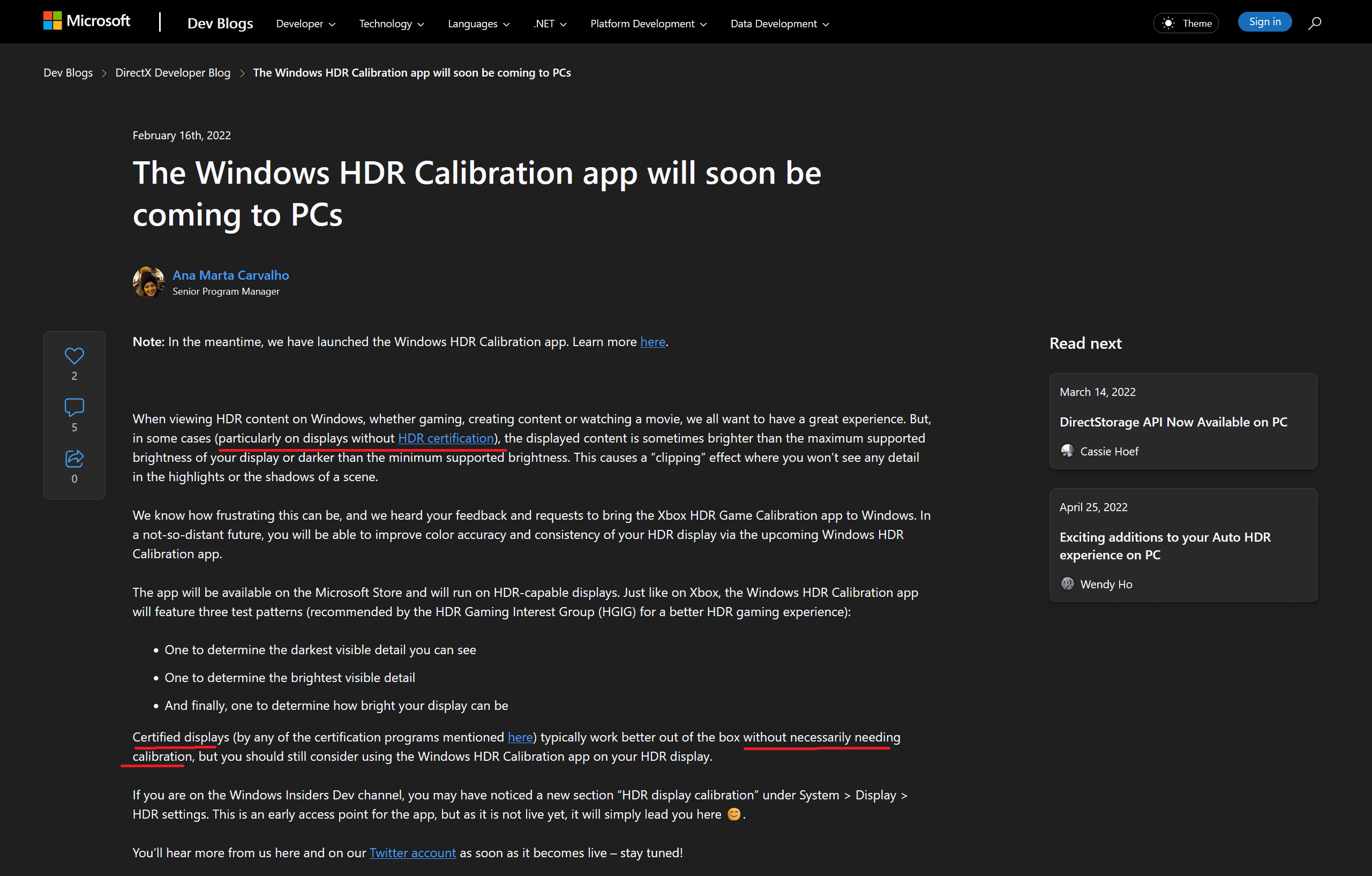Share the article using the share icon
Screen dimensions: 1372x876
pos(74,459)
